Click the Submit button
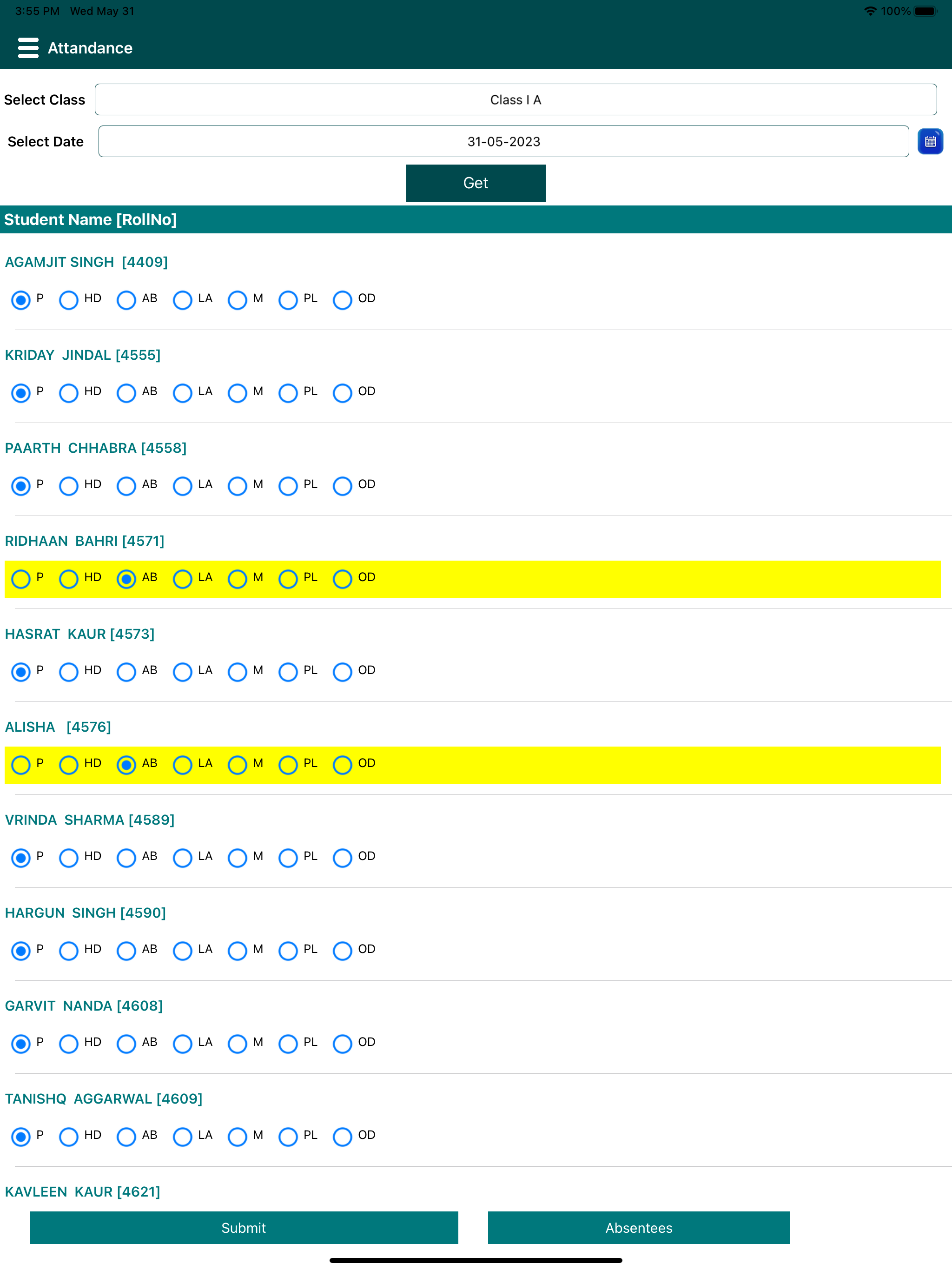The image size is (952, 1270). pos(244,1228)
